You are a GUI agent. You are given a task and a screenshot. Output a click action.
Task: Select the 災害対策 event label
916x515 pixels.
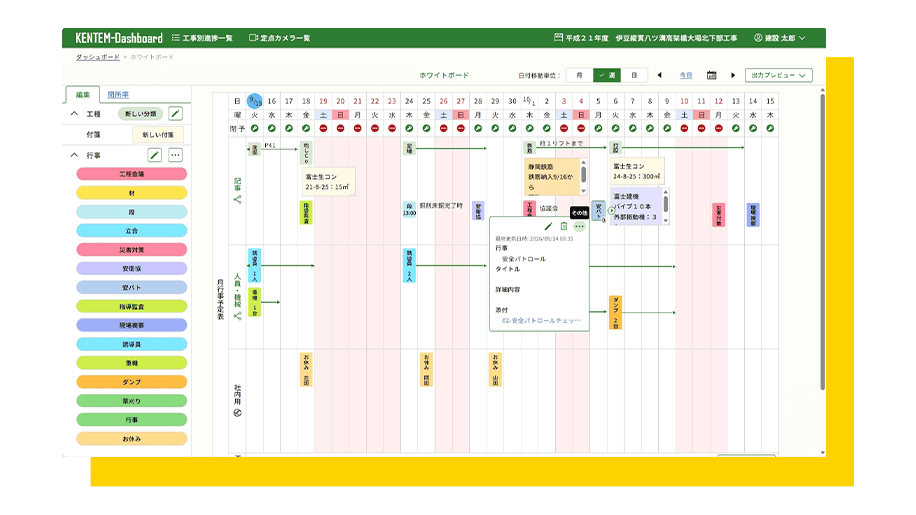(131, 250)
